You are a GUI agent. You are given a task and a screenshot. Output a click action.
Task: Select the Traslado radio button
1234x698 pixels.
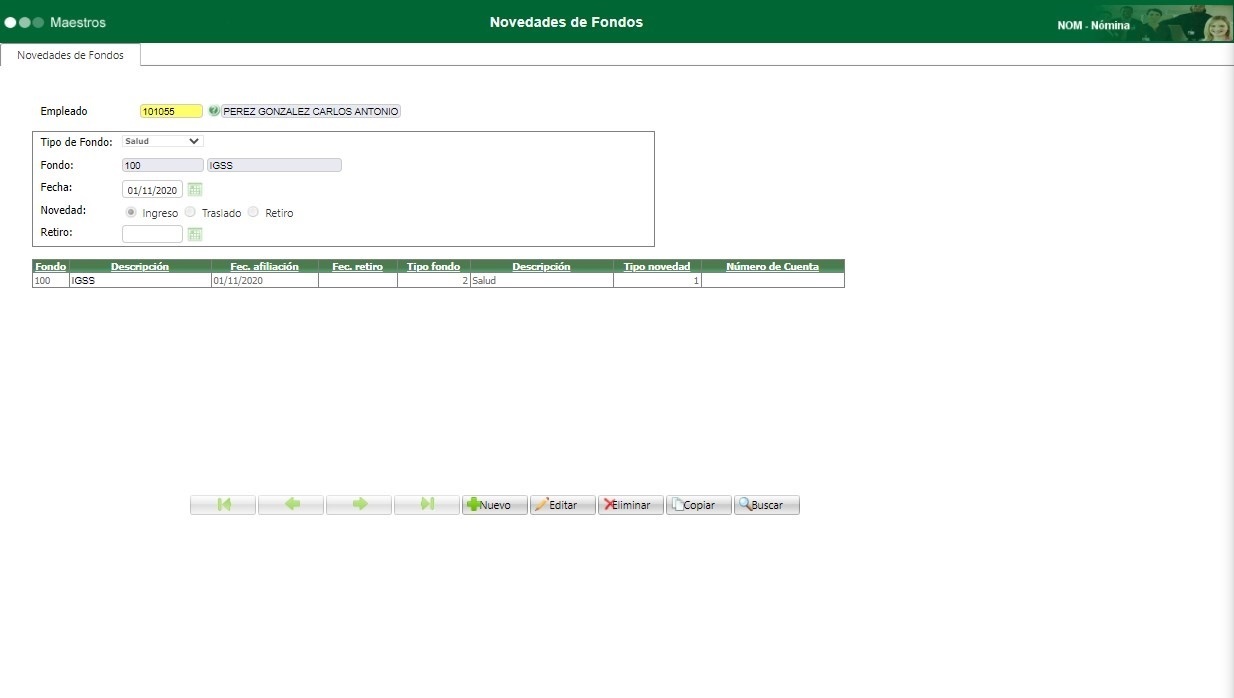tap(188, 212)
